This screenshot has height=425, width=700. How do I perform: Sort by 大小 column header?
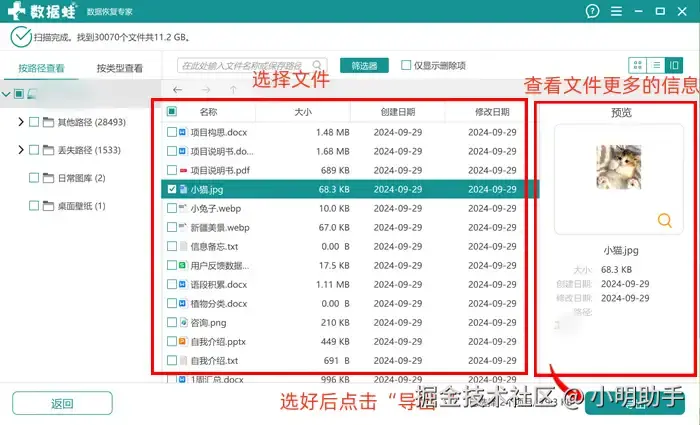click(x=303, y=112)
